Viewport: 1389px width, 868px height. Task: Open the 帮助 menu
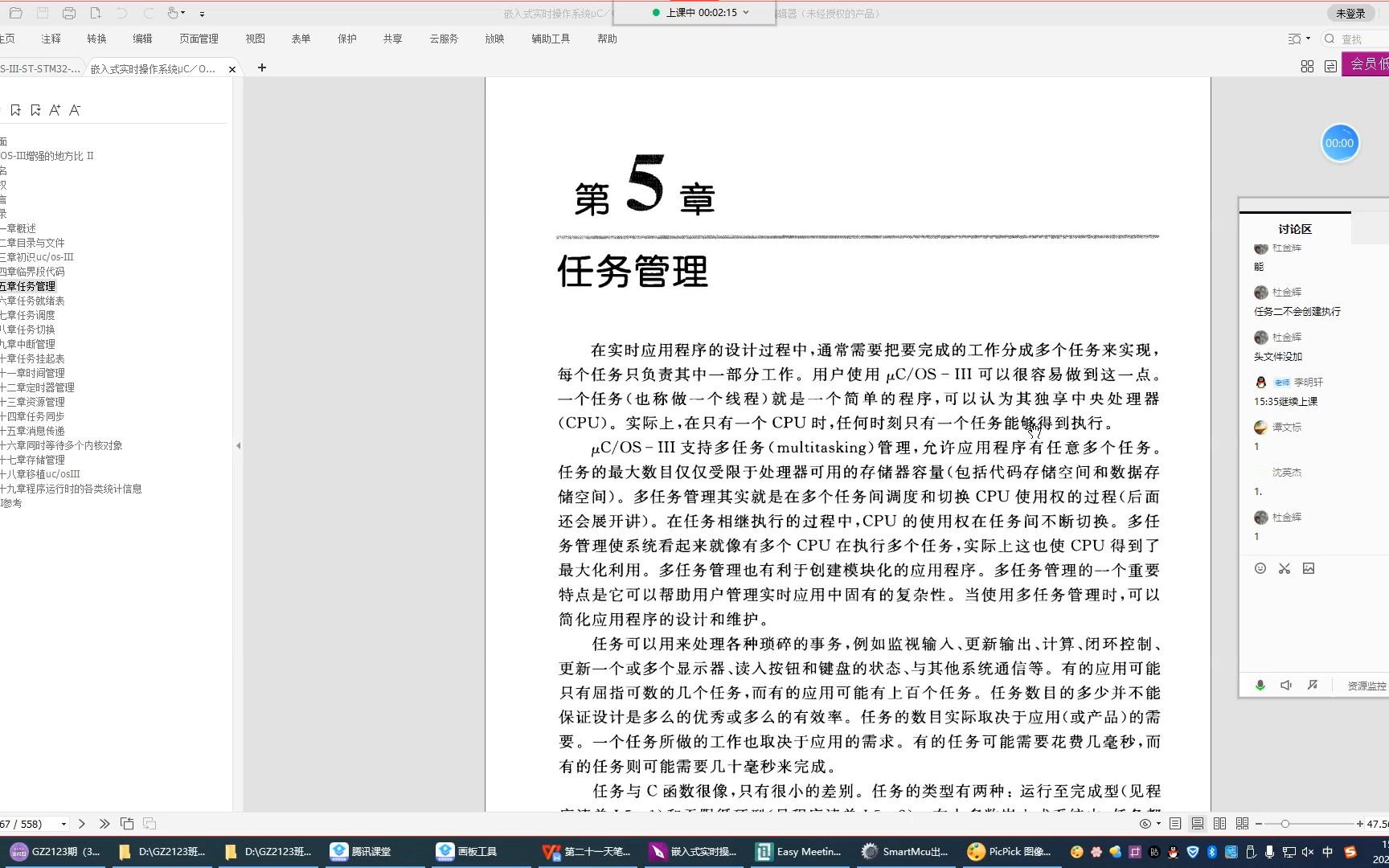607,39
